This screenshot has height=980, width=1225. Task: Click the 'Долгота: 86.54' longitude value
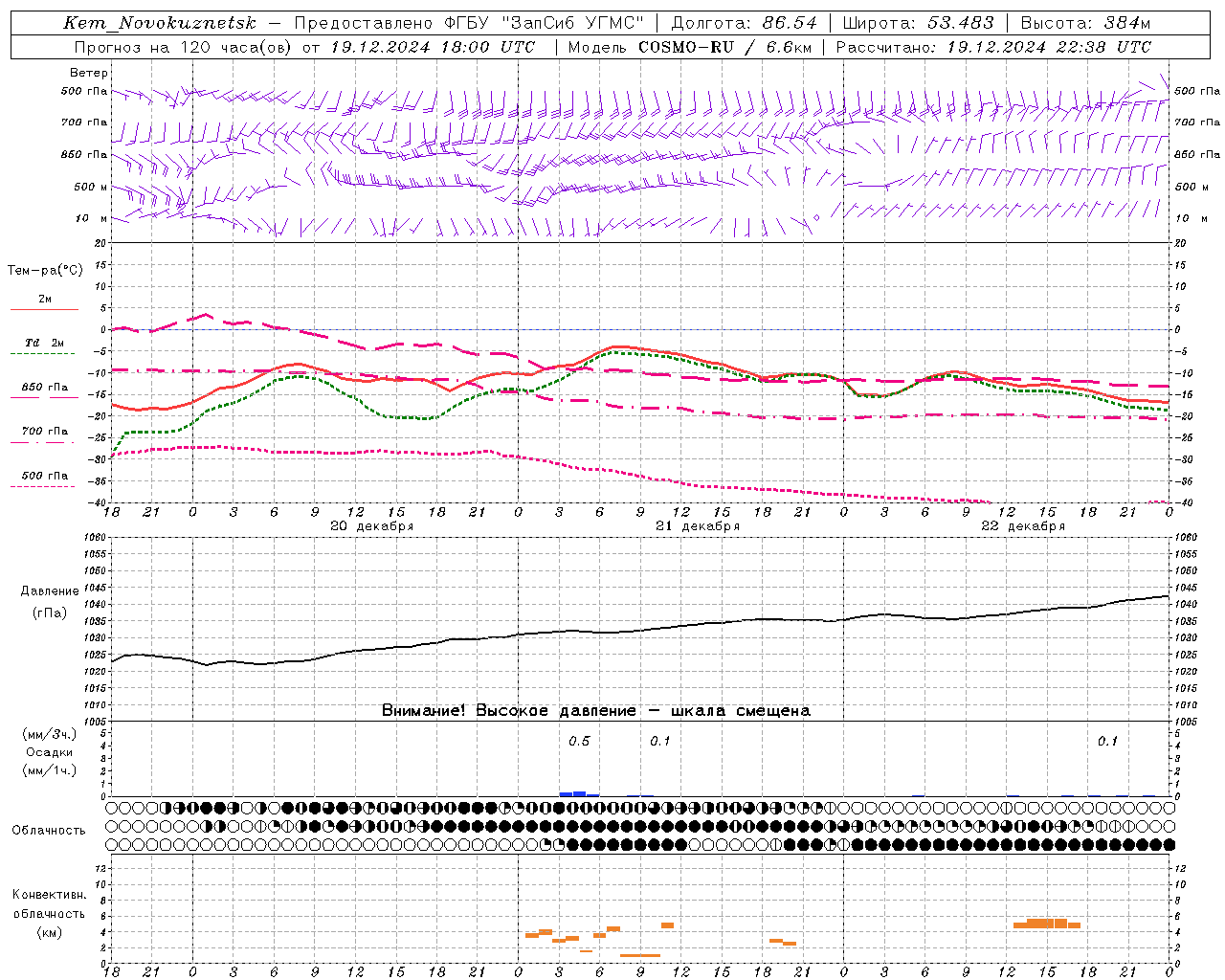pyautogui.click(x=744, y=23)
